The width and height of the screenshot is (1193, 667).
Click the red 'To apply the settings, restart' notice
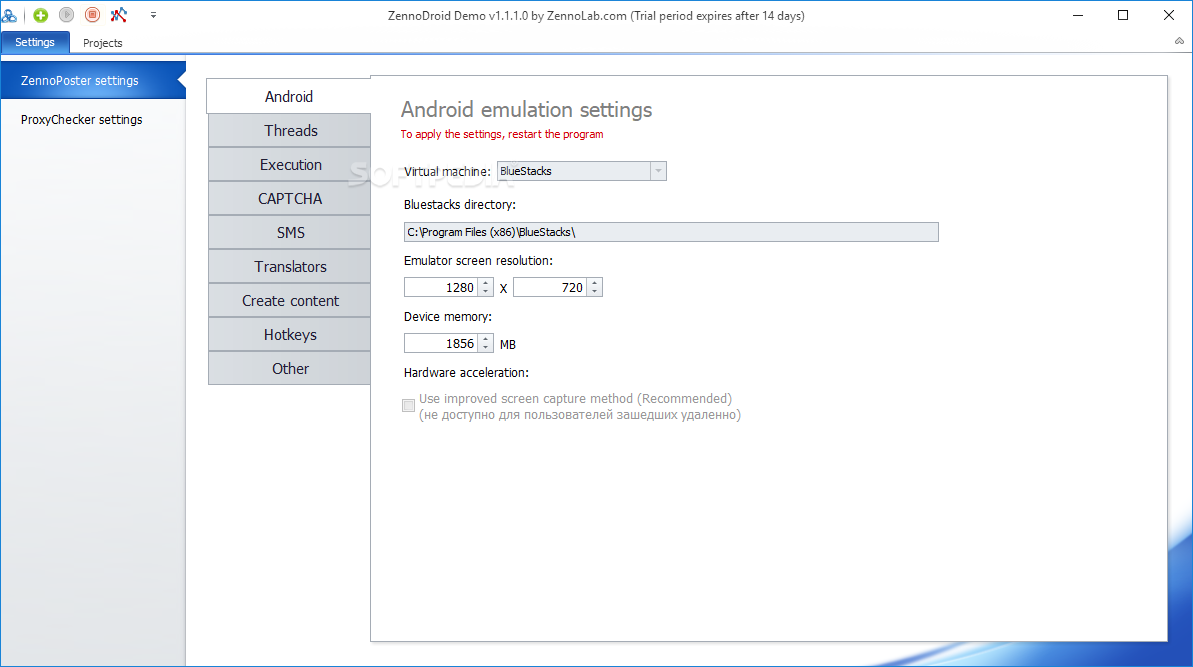pos(502,134)
